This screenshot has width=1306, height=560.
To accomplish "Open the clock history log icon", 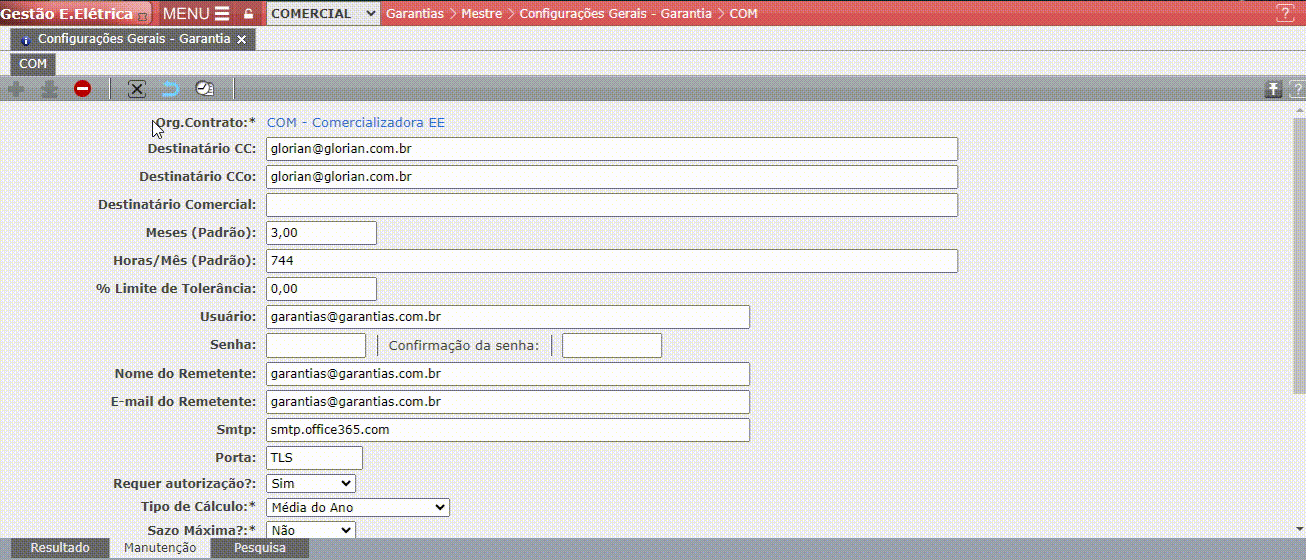I will point(204,89).
